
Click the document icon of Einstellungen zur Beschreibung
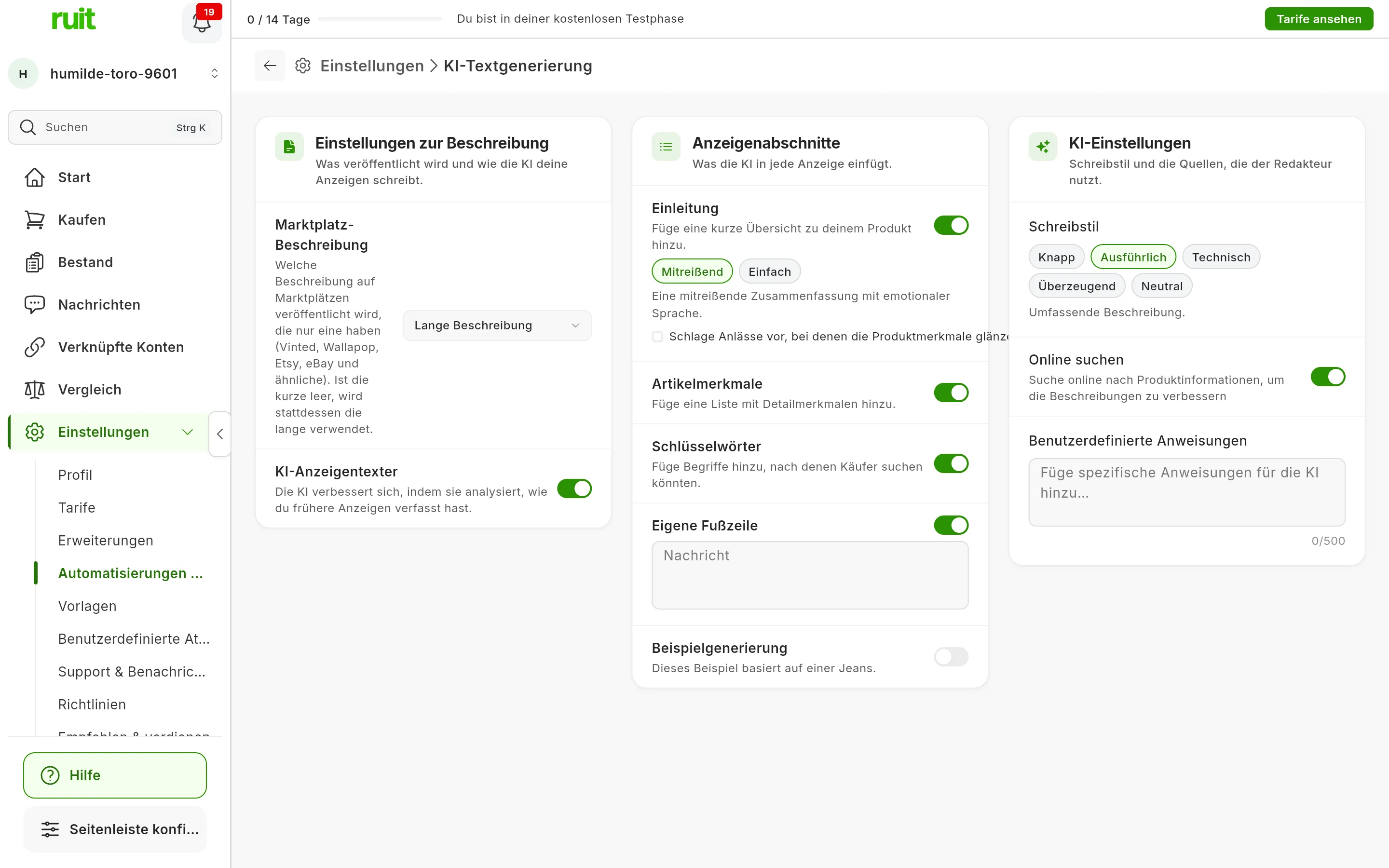[x=289, y=147]
